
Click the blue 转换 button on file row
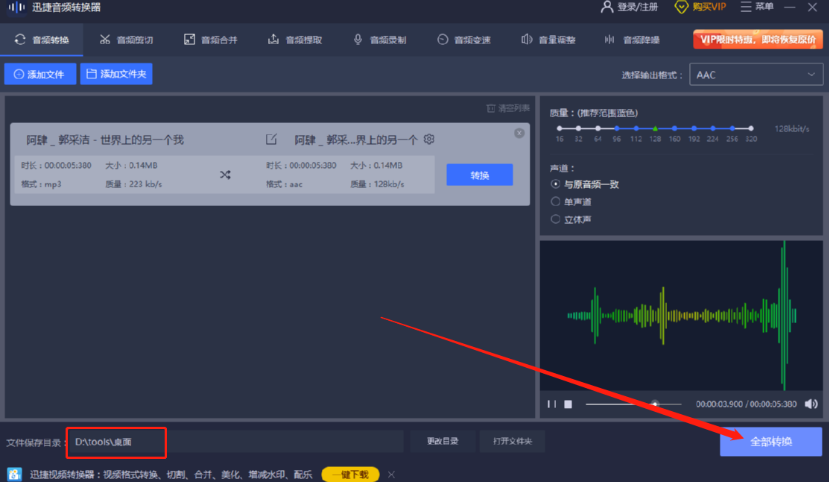(480, 175)
